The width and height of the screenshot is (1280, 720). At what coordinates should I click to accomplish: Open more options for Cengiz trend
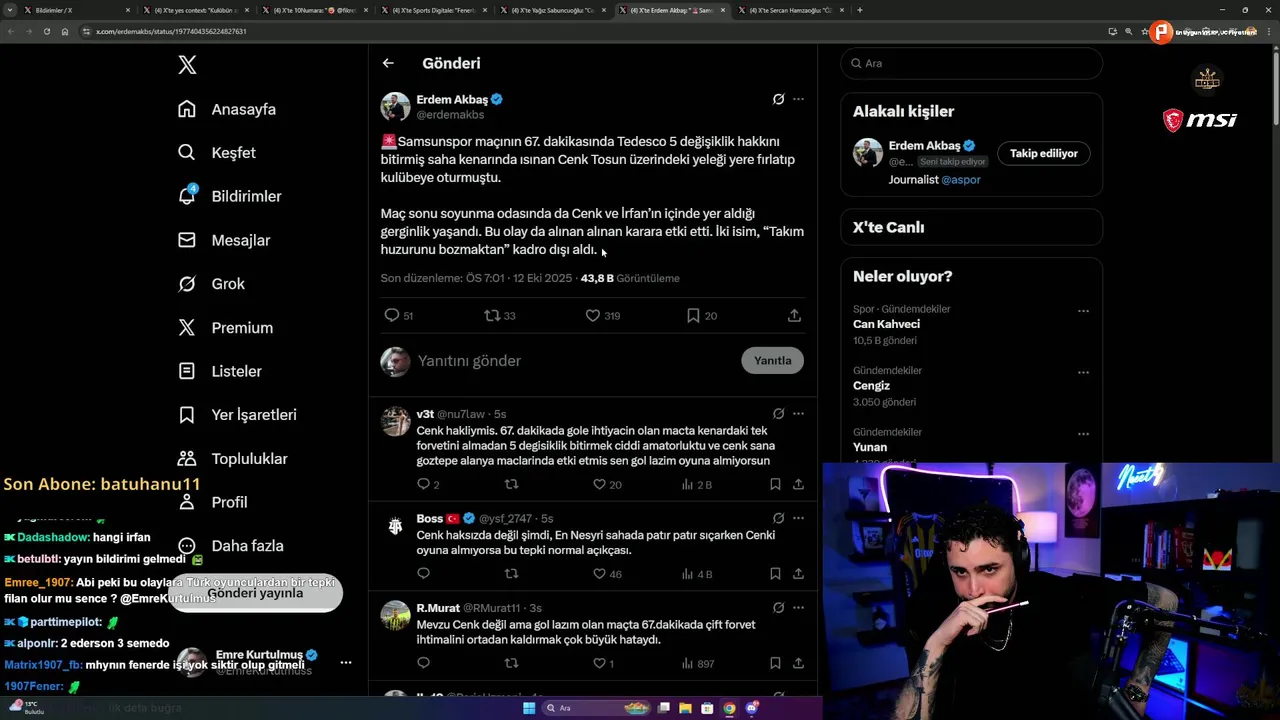[x=1083, y=372]
